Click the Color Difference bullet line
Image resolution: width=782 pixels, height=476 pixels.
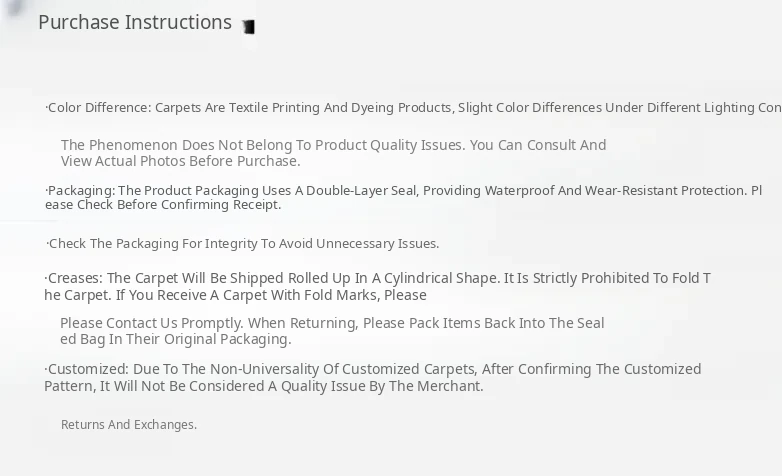400,107
